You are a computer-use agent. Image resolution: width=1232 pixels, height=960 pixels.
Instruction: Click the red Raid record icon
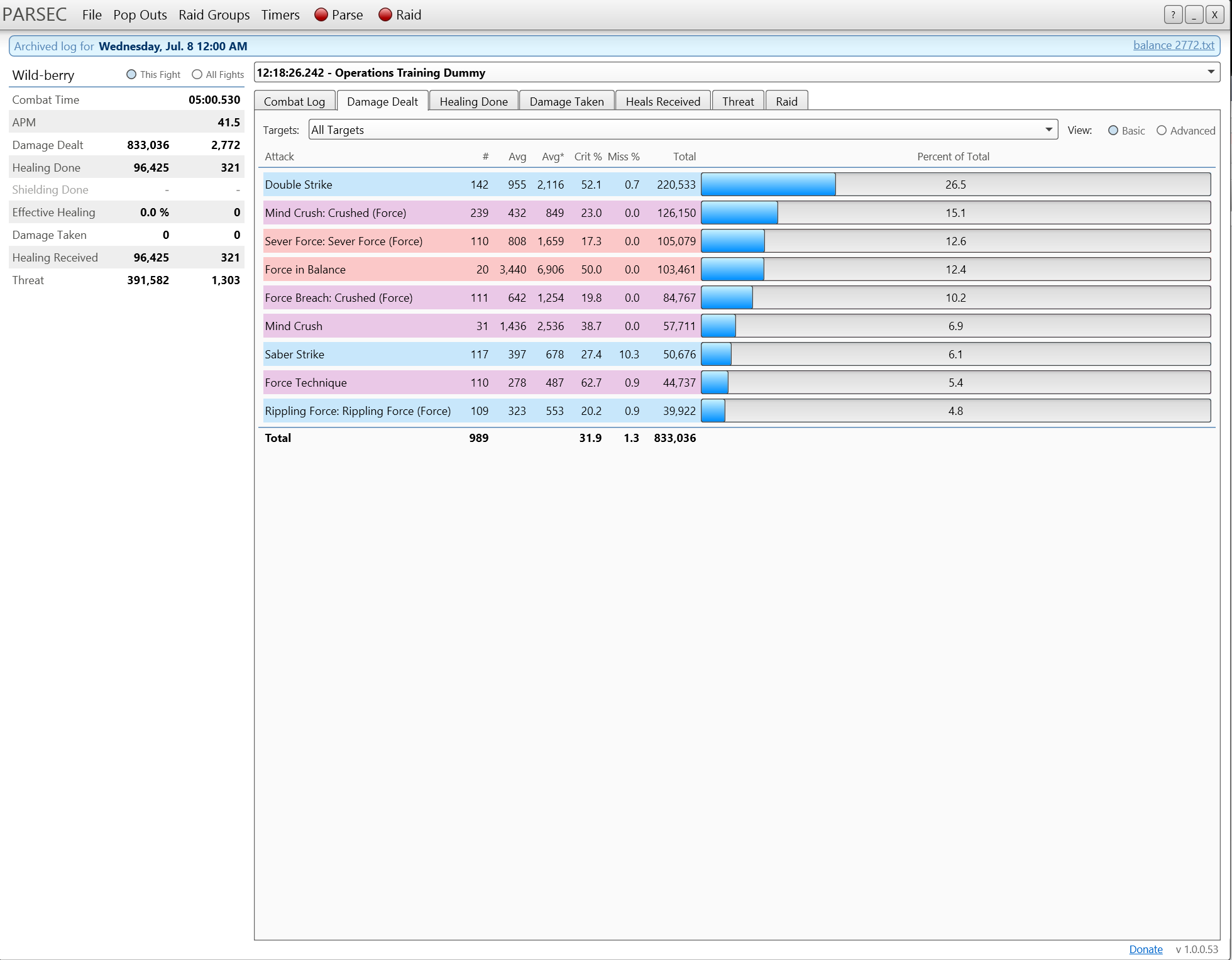point(385,15)
